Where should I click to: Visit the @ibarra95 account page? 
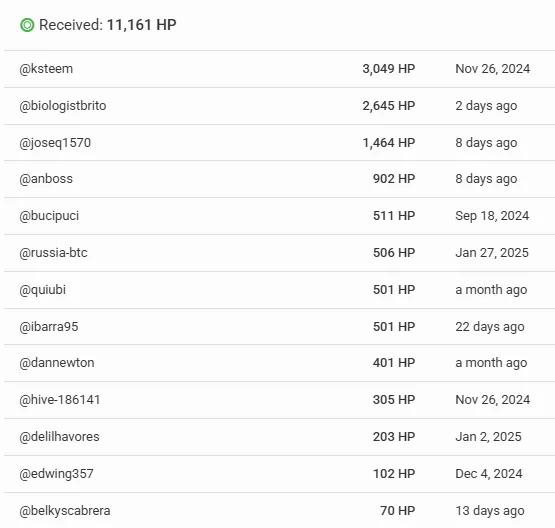[x=49, y=327]
